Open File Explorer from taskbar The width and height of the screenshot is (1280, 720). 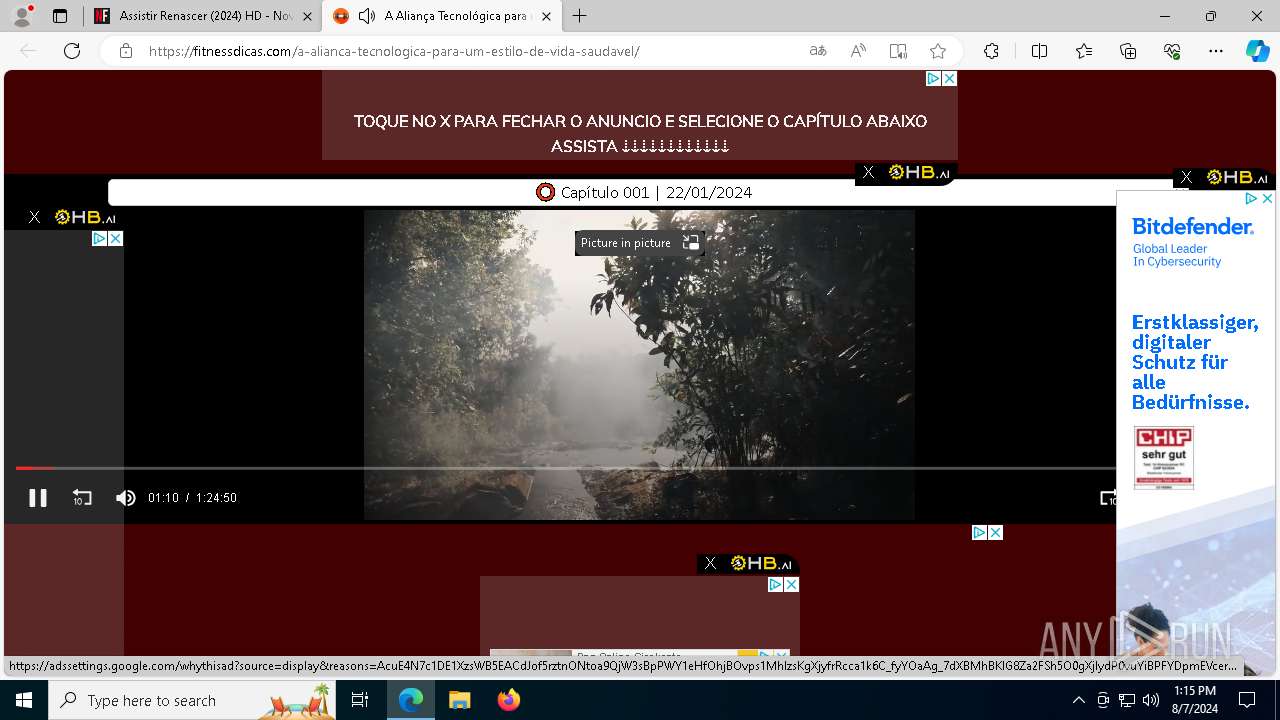coord(459,700)
